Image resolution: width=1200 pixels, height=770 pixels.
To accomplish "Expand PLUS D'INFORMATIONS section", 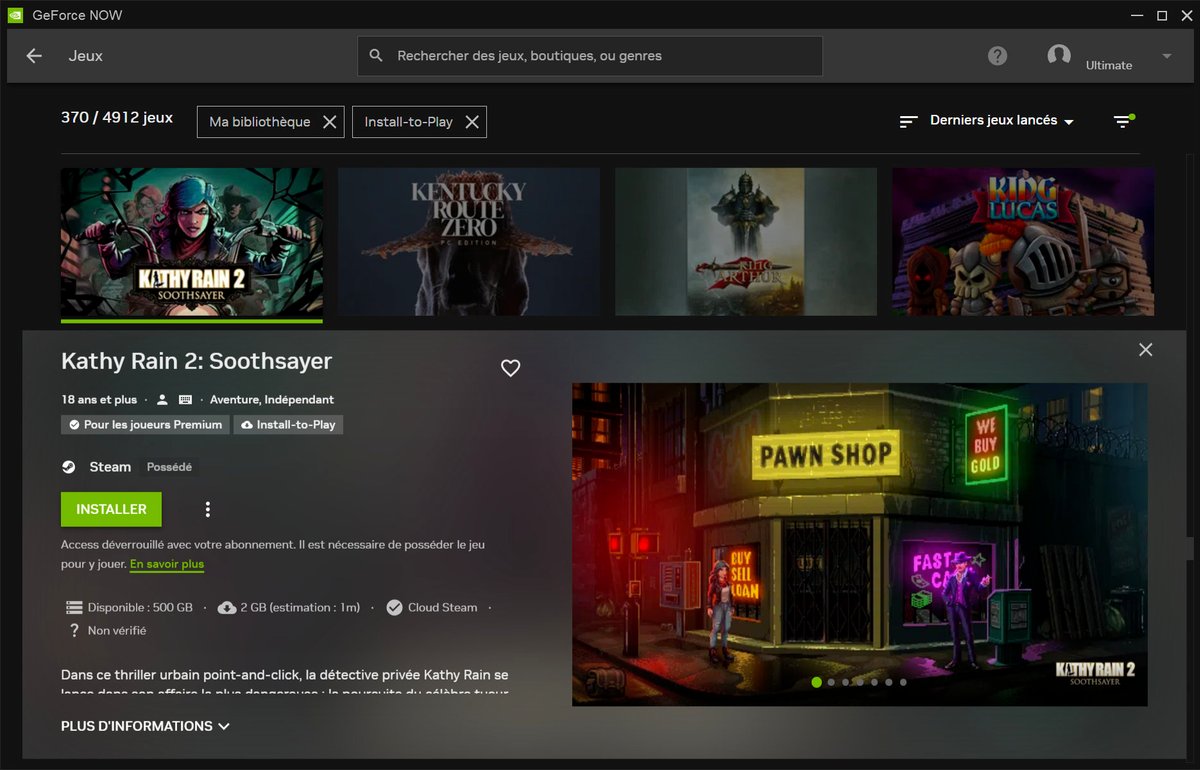I will point(145,726).
